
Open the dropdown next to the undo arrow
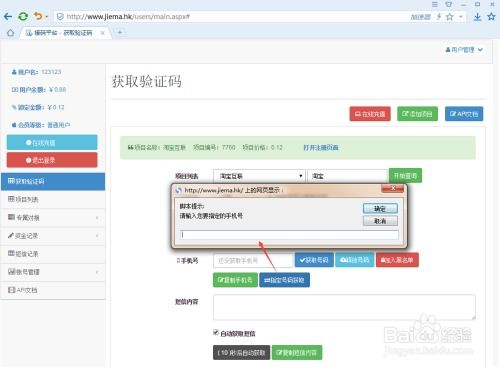[x=47, y=17]
